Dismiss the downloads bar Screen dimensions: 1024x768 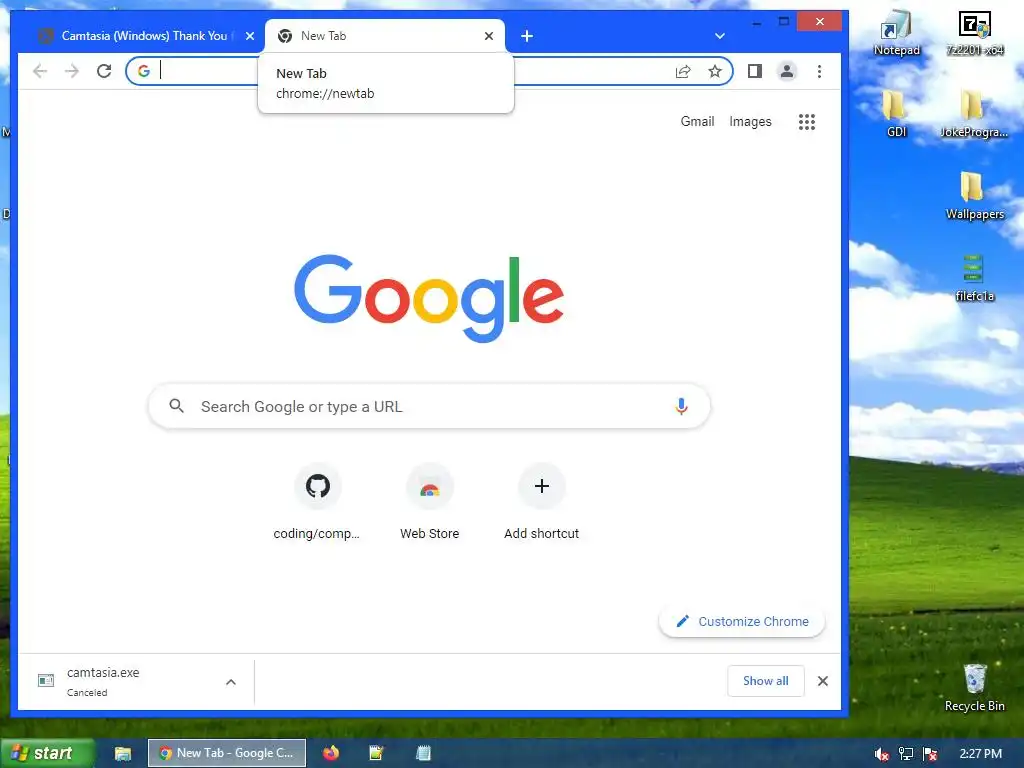point(823,681)
